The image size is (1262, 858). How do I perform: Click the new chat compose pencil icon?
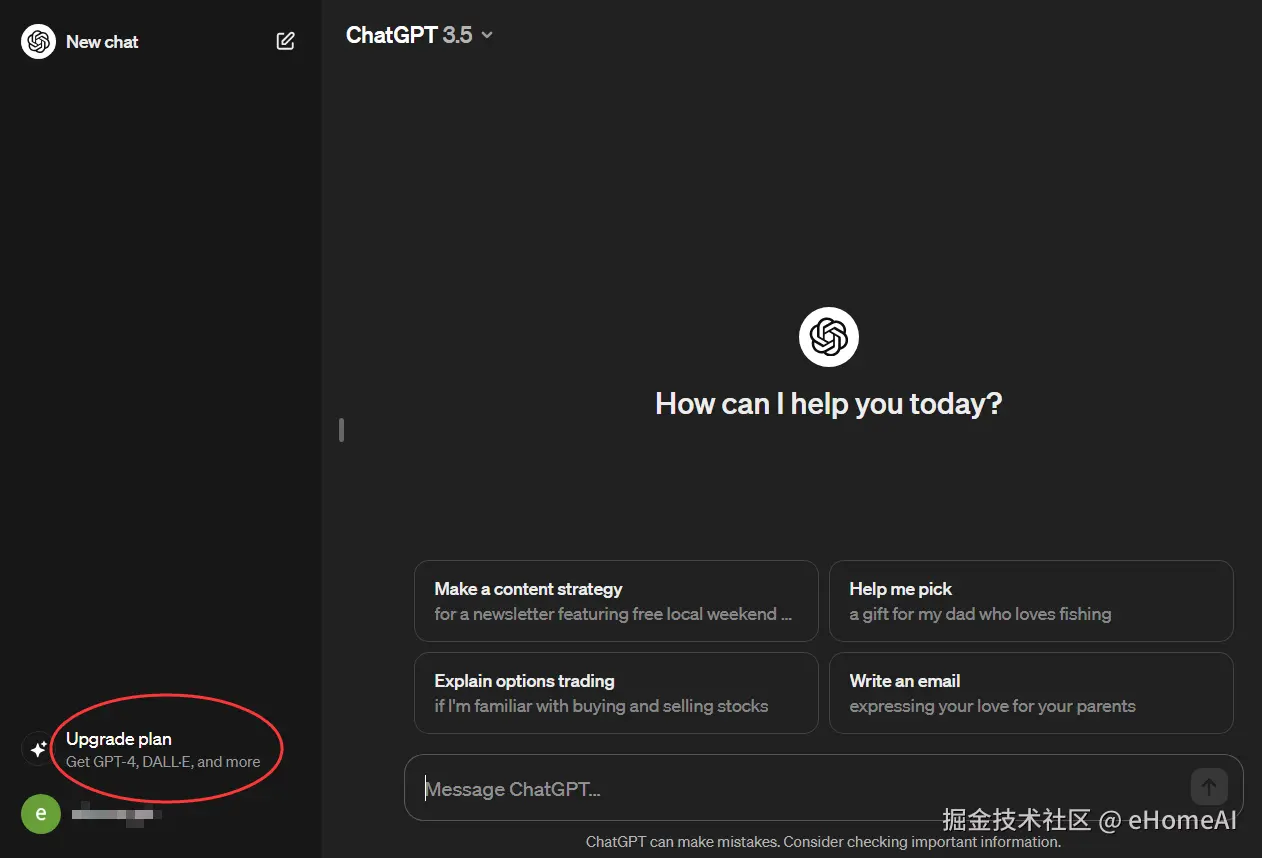pos(286,41)
